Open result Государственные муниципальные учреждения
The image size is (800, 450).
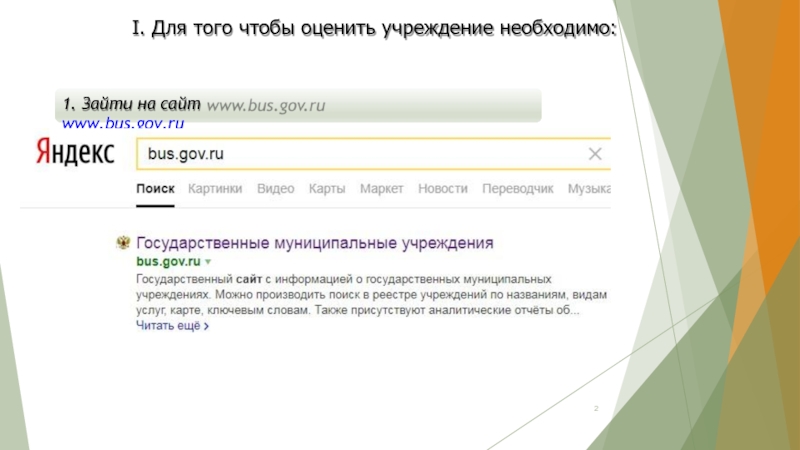pyautogui.click(x=315, y=243)
